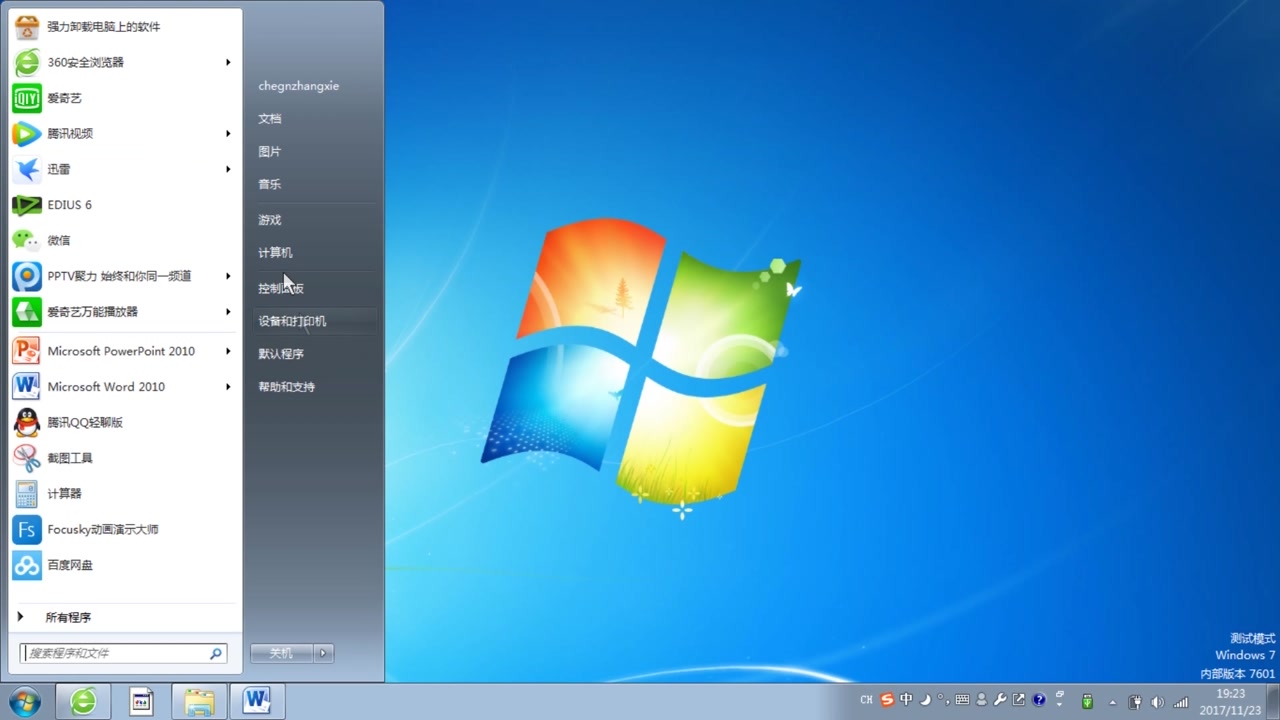Launch Microsoft Word 2010 from Start menu
Image resolution: width=1280 pixels, height=720 pixels.
pyautogui.click(x=125, y=387)
